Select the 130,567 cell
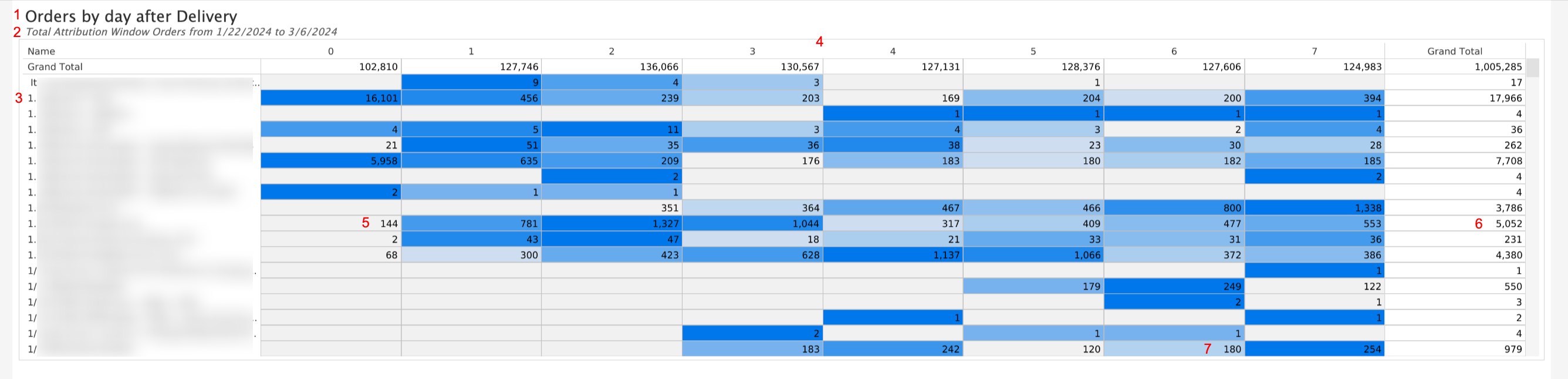The width and height of the screenshot is (1568, 379). pyautogui.click(x=752, y=67)
